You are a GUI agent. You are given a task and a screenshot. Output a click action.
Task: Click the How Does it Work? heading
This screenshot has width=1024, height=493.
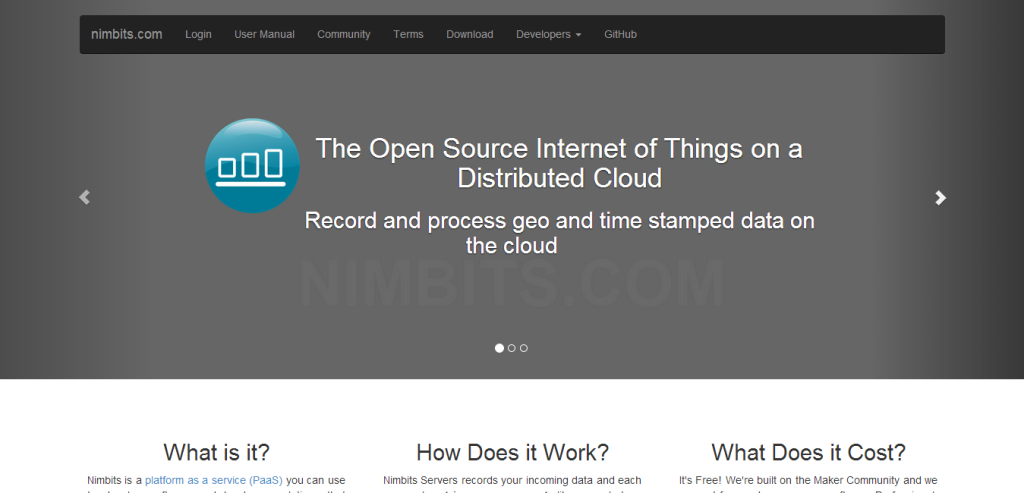pyautogui.click(x=512, y=452)
